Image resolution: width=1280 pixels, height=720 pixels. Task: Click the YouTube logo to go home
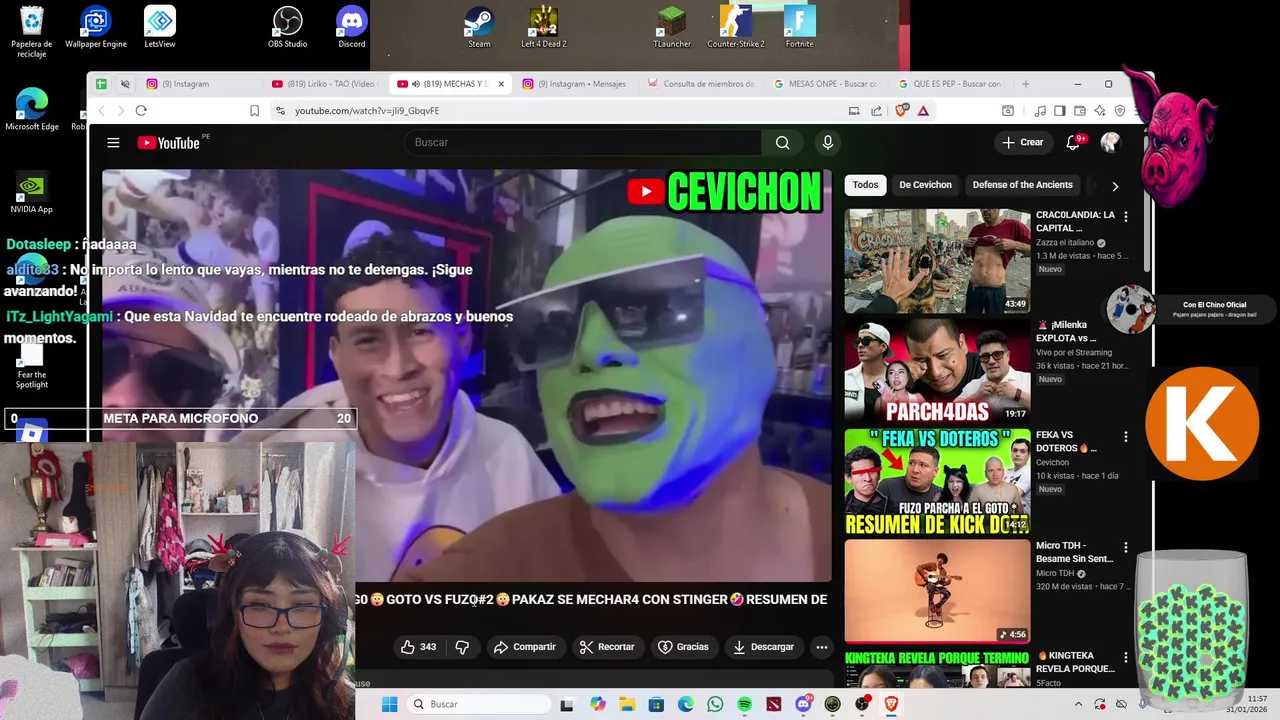[169, 143]
